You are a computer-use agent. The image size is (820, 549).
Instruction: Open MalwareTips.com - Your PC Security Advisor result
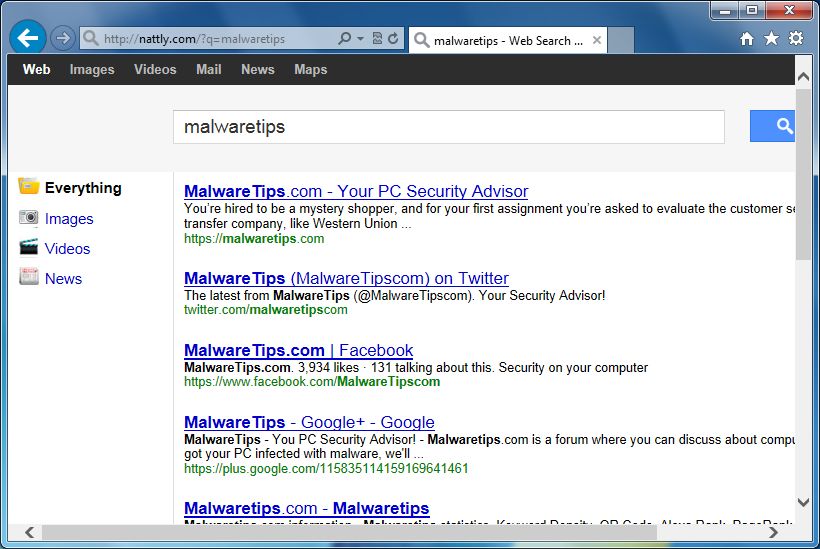click(356, 191)
